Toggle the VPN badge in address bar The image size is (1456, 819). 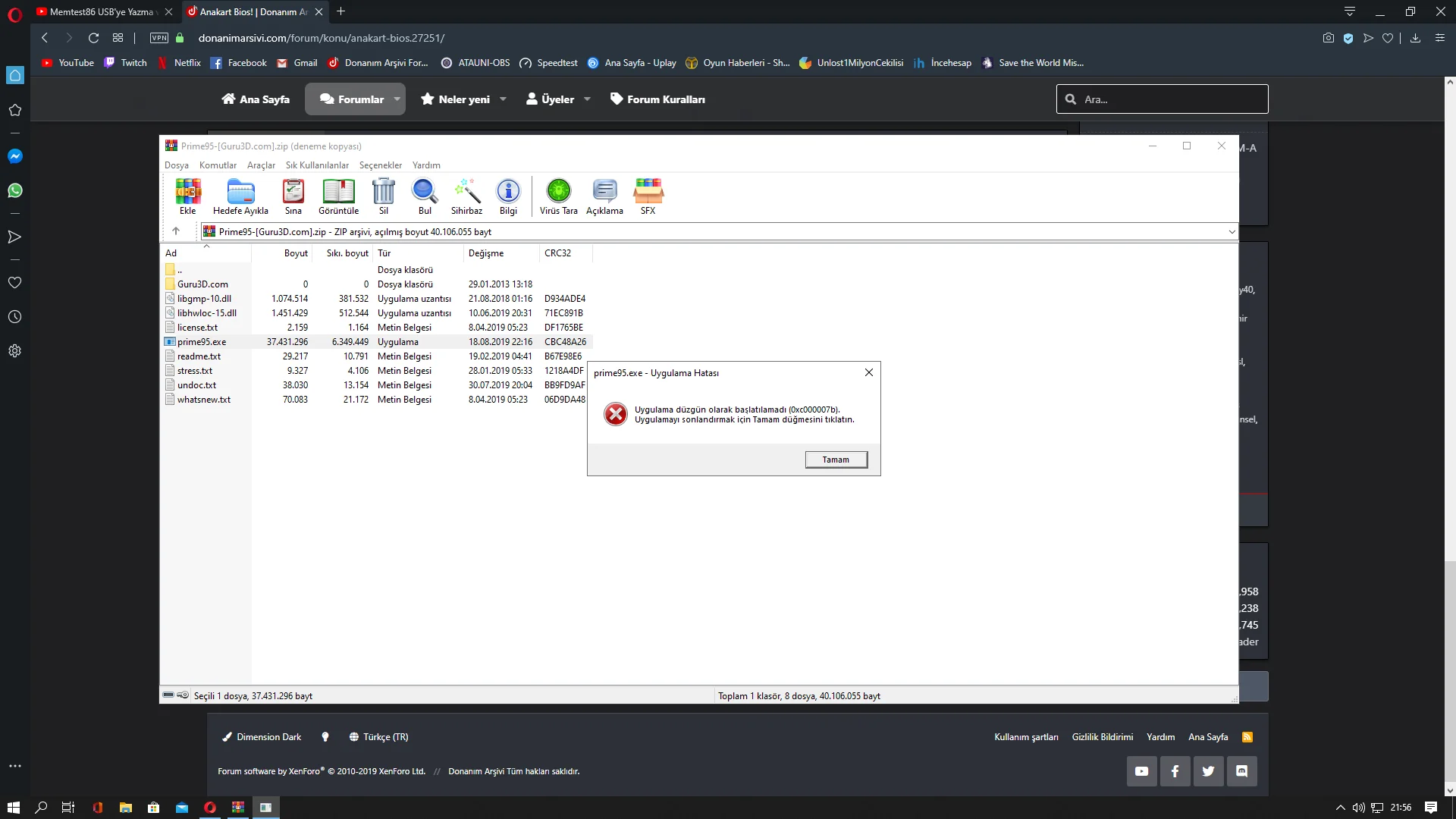pyautogui.click(x=159, y=38)
